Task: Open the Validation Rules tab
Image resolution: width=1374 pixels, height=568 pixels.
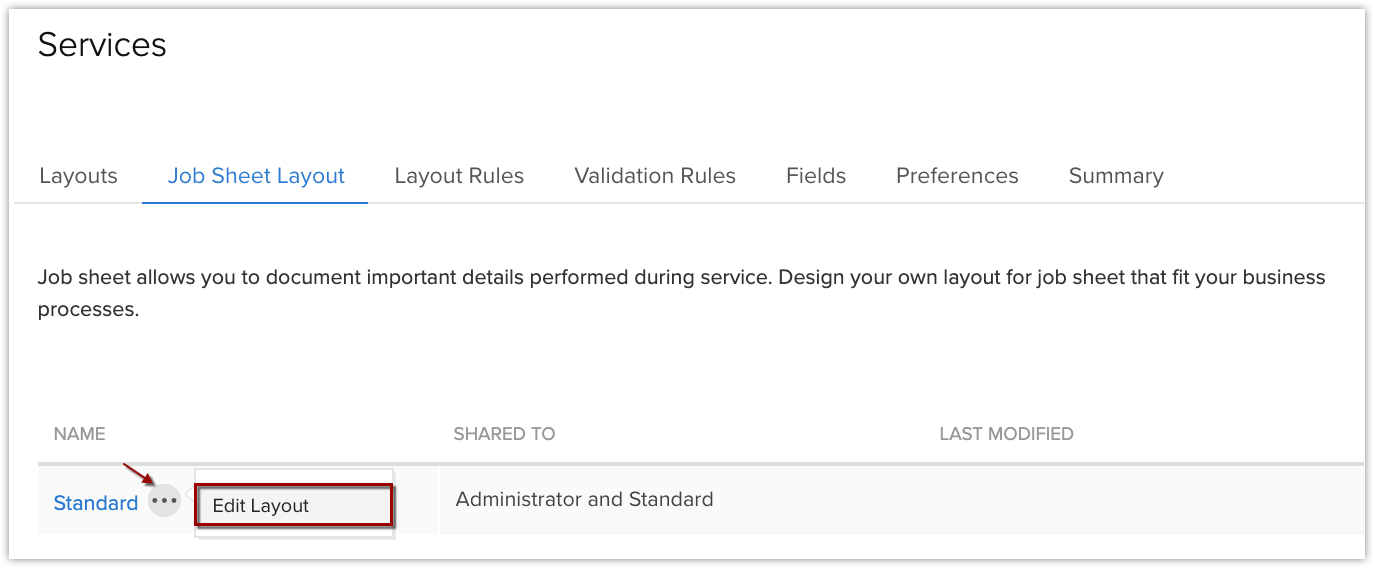Action: [x=655, y=176]
